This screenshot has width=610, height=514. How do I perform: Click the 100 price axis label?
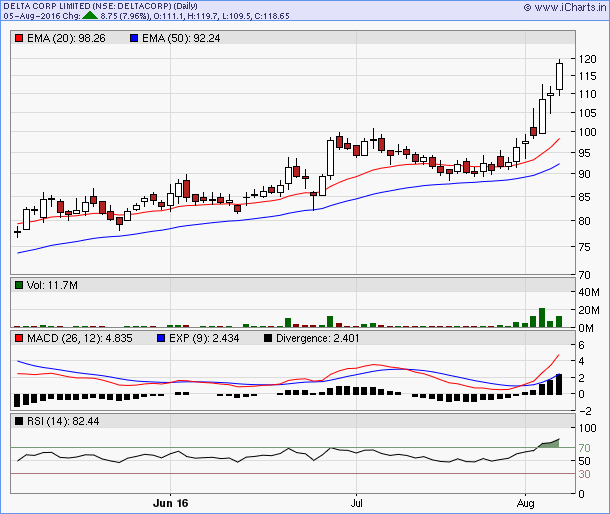pos(587,132)
